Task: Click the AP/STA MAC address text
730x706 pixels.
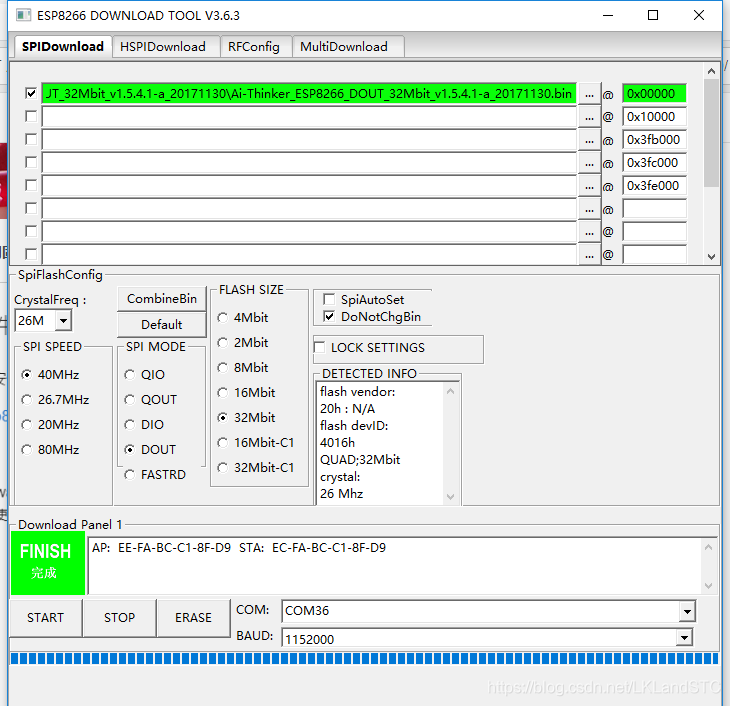Action: pyautogui.click(x=239, y=548)
